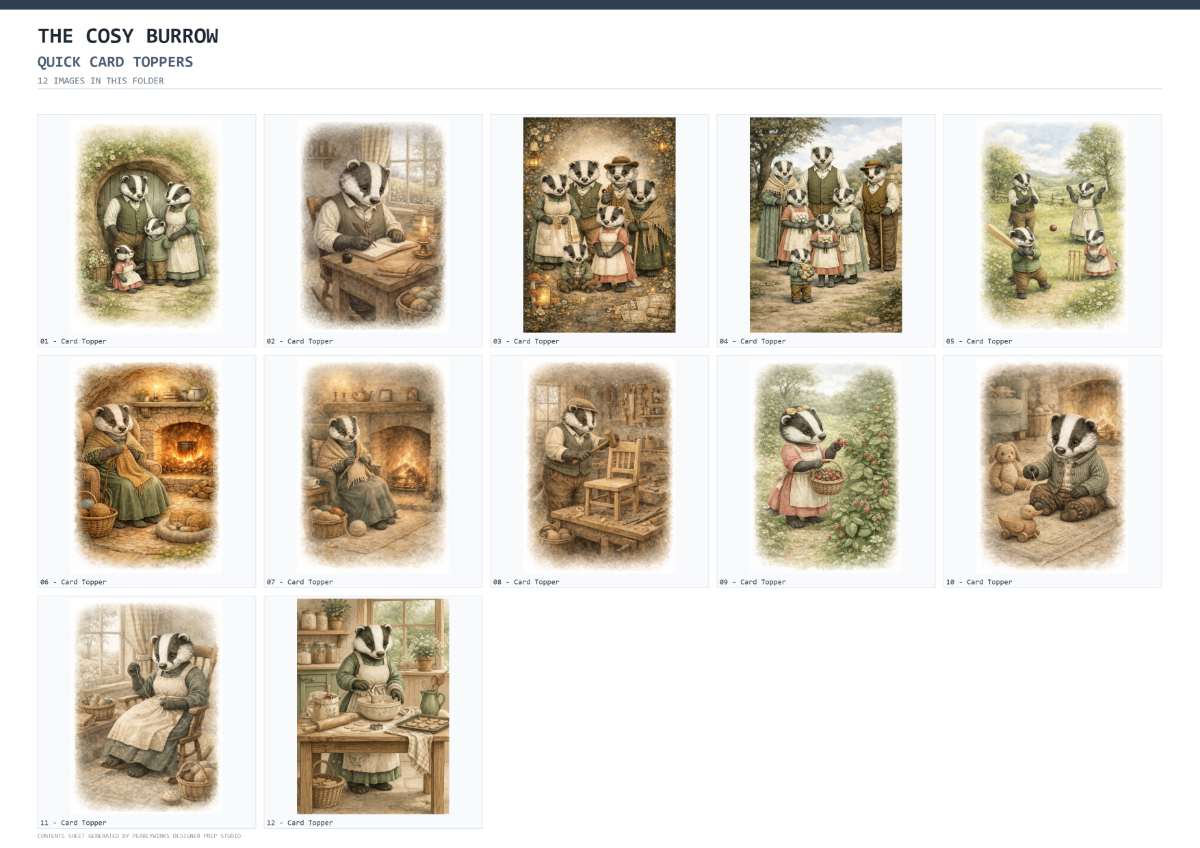1200x848 pixels.
Task: Select thumbnail 08 badger carpenter with chair
Action: [599, 466]
